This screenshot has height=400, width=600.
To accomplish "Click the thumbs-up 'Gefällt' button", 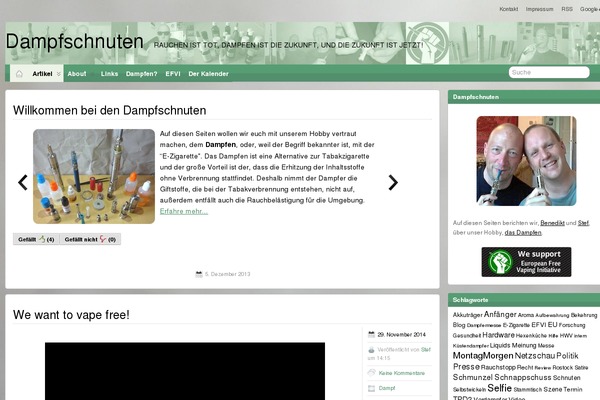I will [36, 239].
